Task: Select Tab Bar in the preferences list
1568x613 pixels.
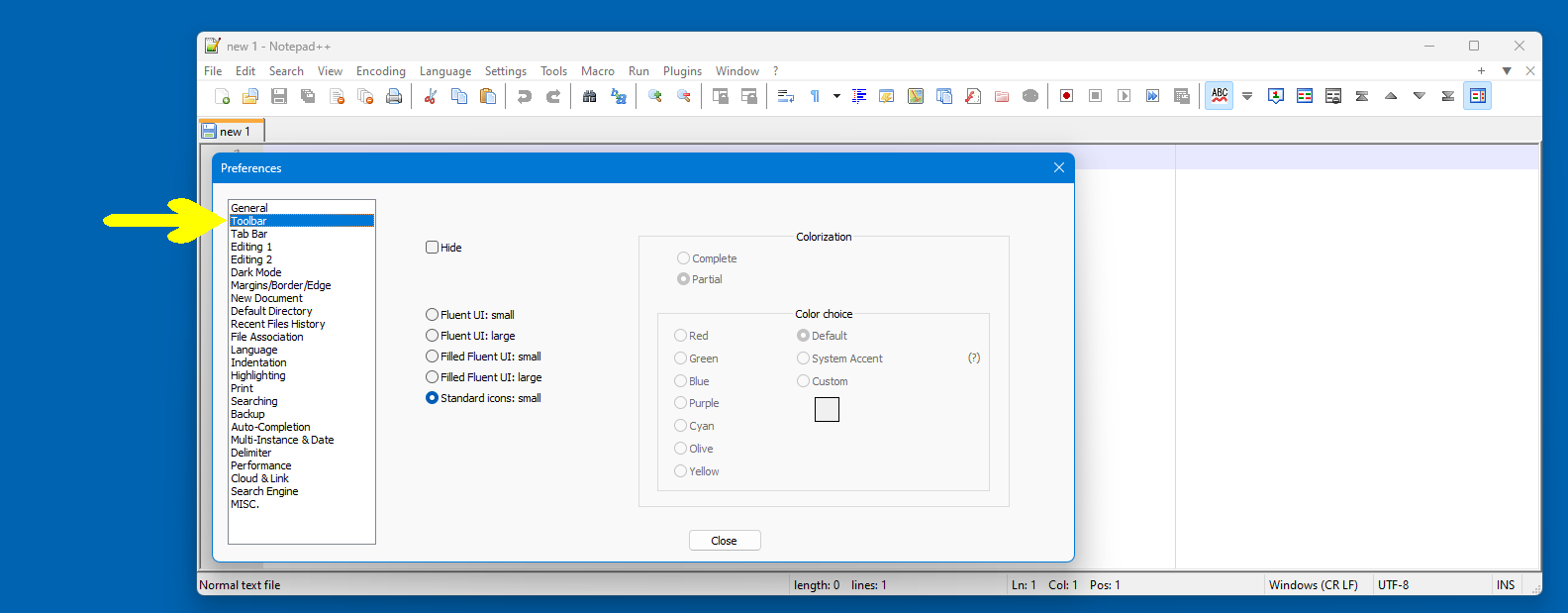Action: tap(249, 234)
